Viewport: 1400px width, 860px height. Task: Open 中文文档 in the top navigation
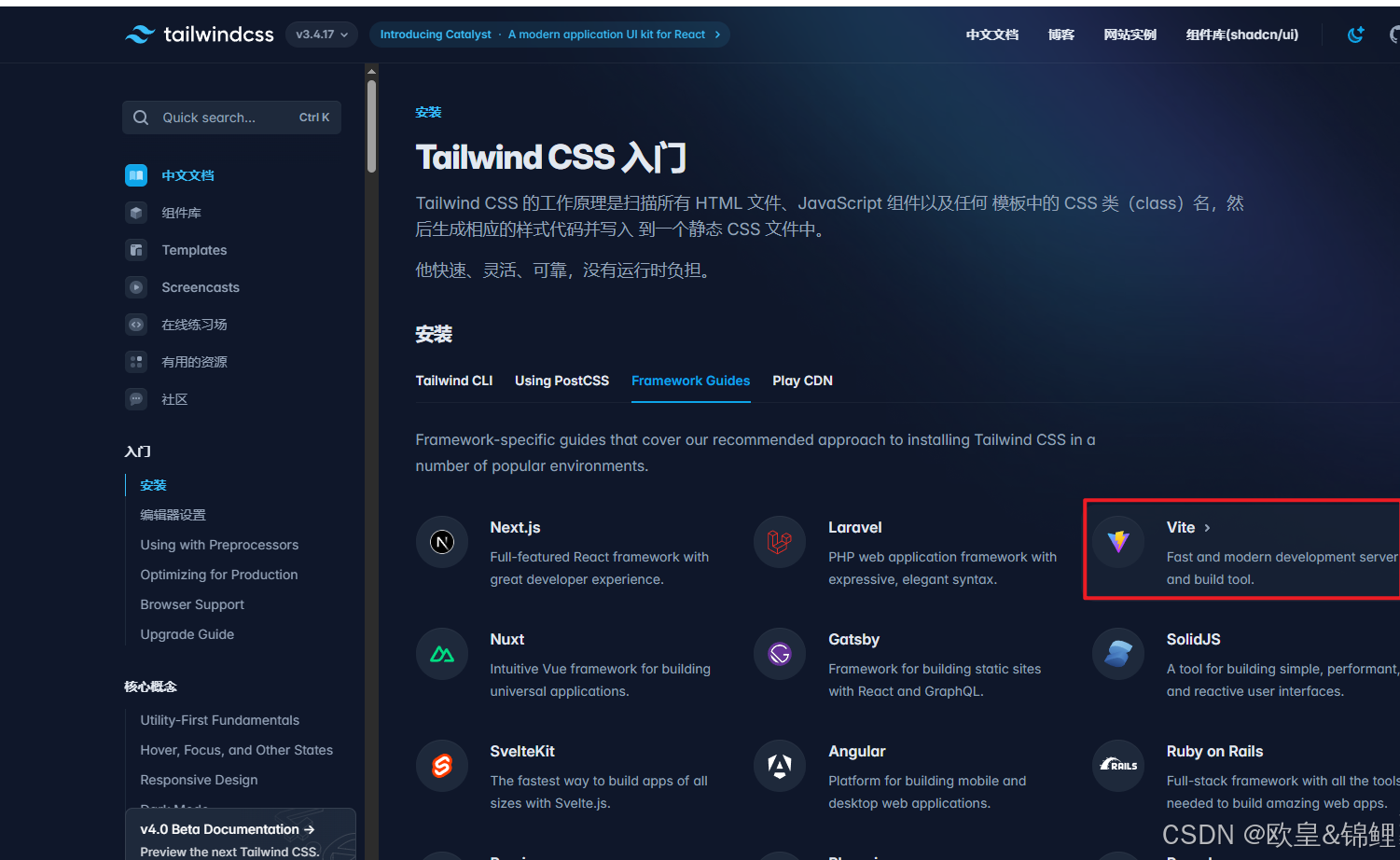992,35
